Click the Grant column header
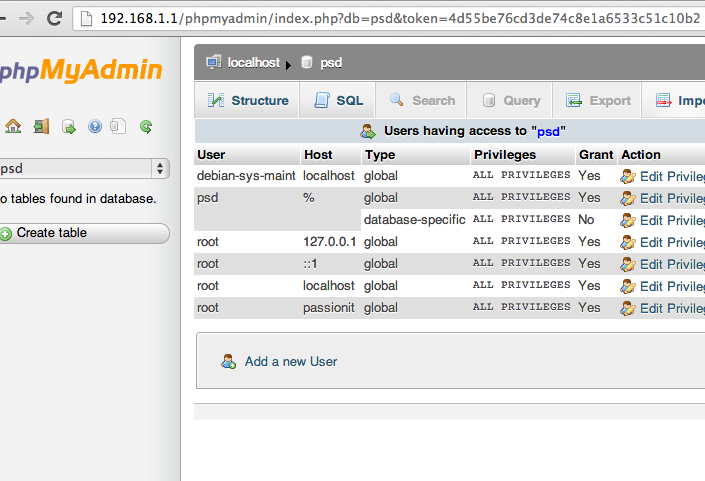 596,155
